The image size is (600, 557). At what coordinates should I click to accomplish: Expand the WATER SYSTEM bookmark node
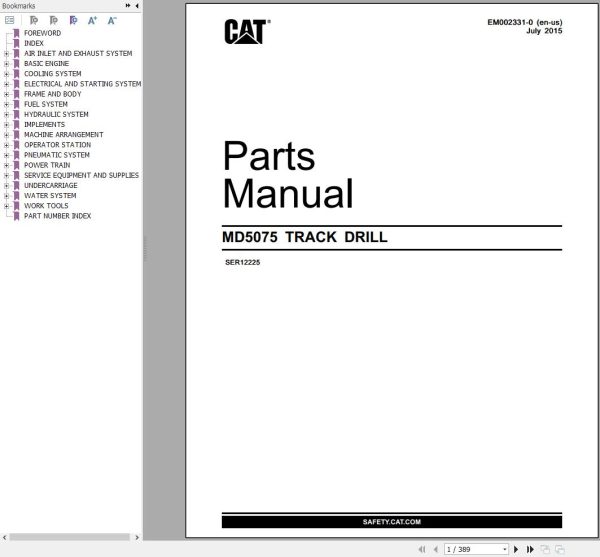point(6,195)
